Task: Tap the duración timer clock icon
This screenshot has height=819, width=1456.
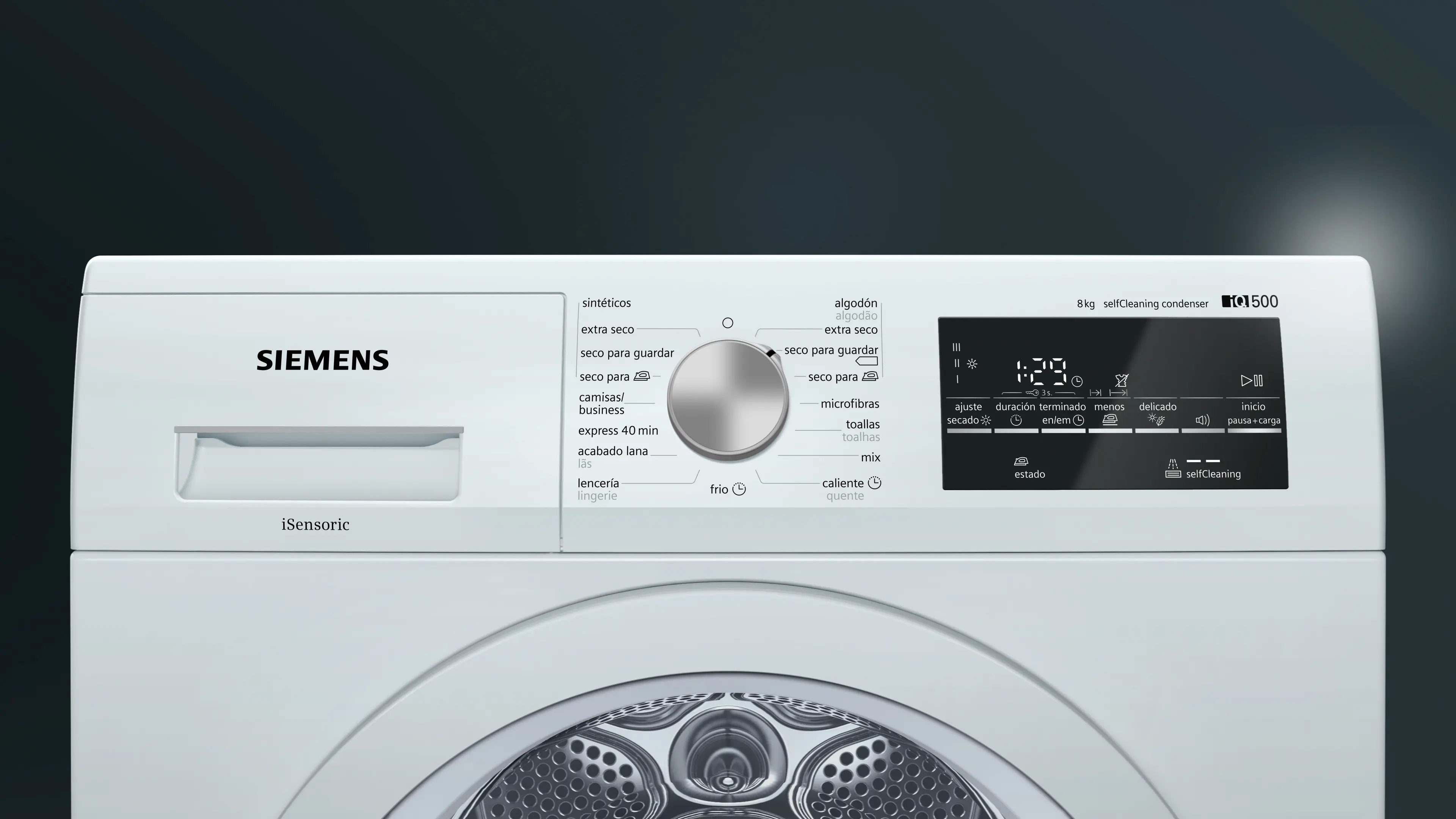Action: tap(1016, 420)
